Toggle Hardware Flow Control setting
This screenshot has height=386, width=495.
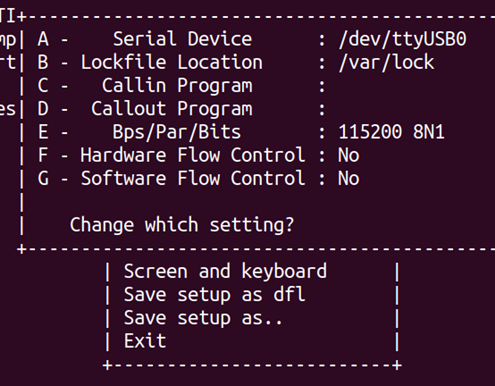point(198,155)
